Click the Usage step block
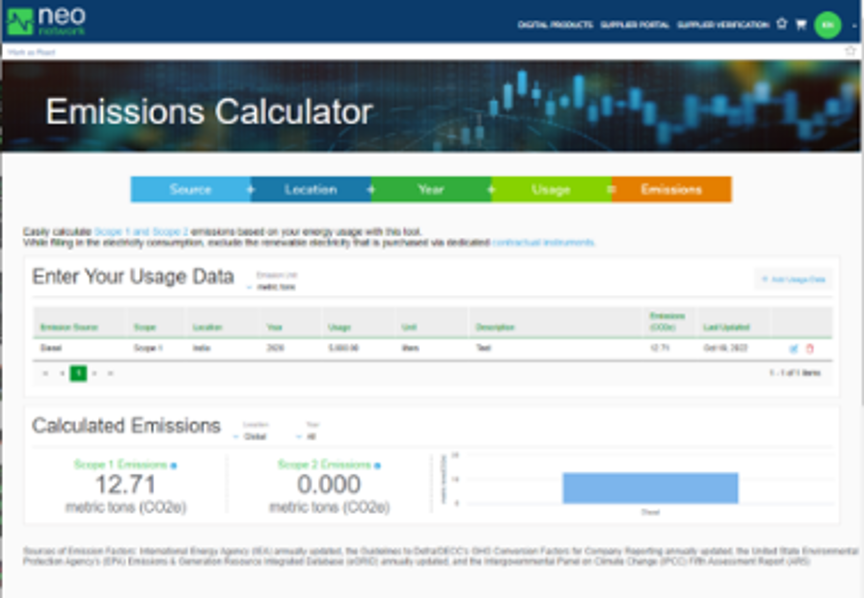Screen dimensions: 864x598 click(x=551, y=190)
